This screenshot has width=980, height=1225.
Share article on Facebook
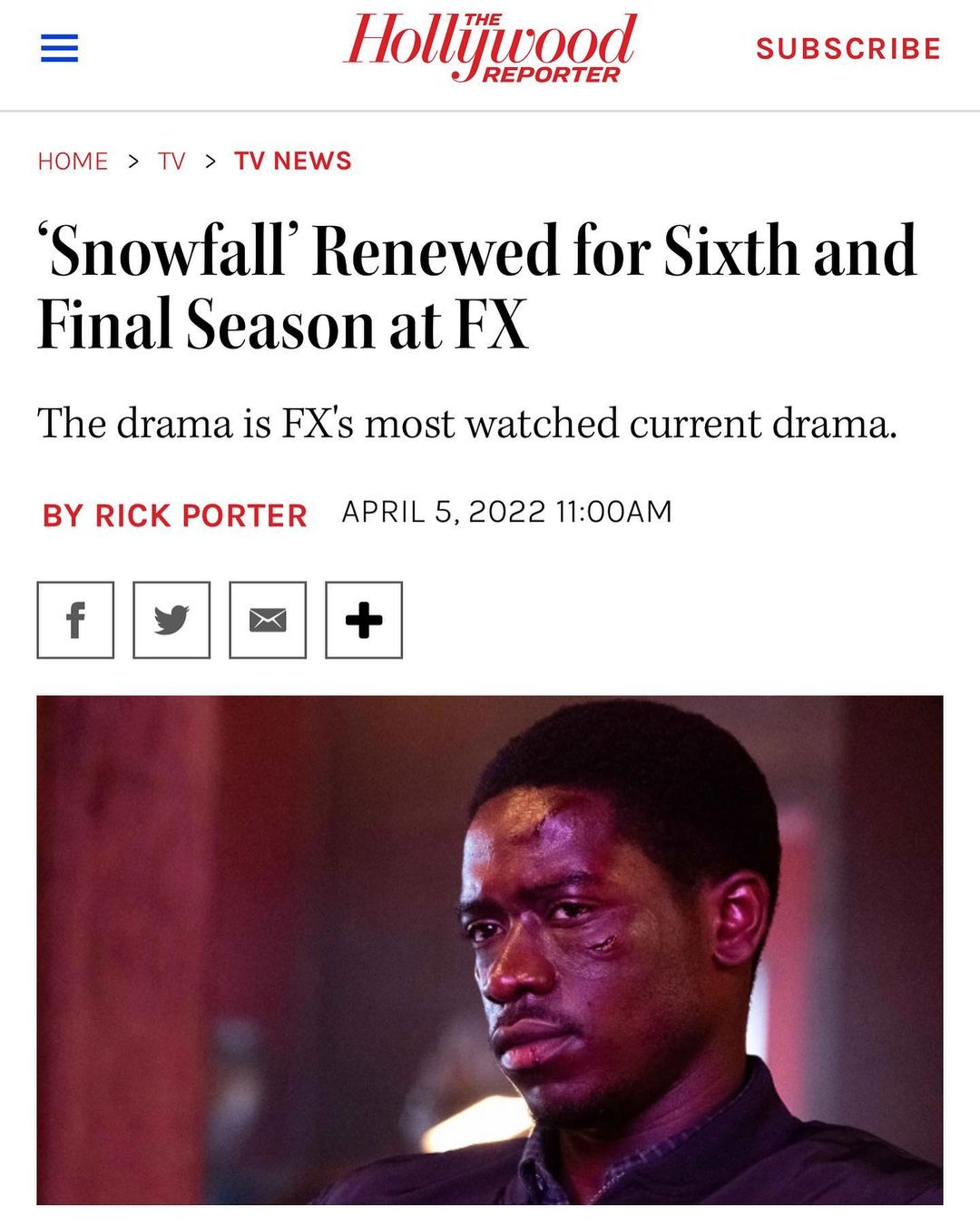pos(75,620)
